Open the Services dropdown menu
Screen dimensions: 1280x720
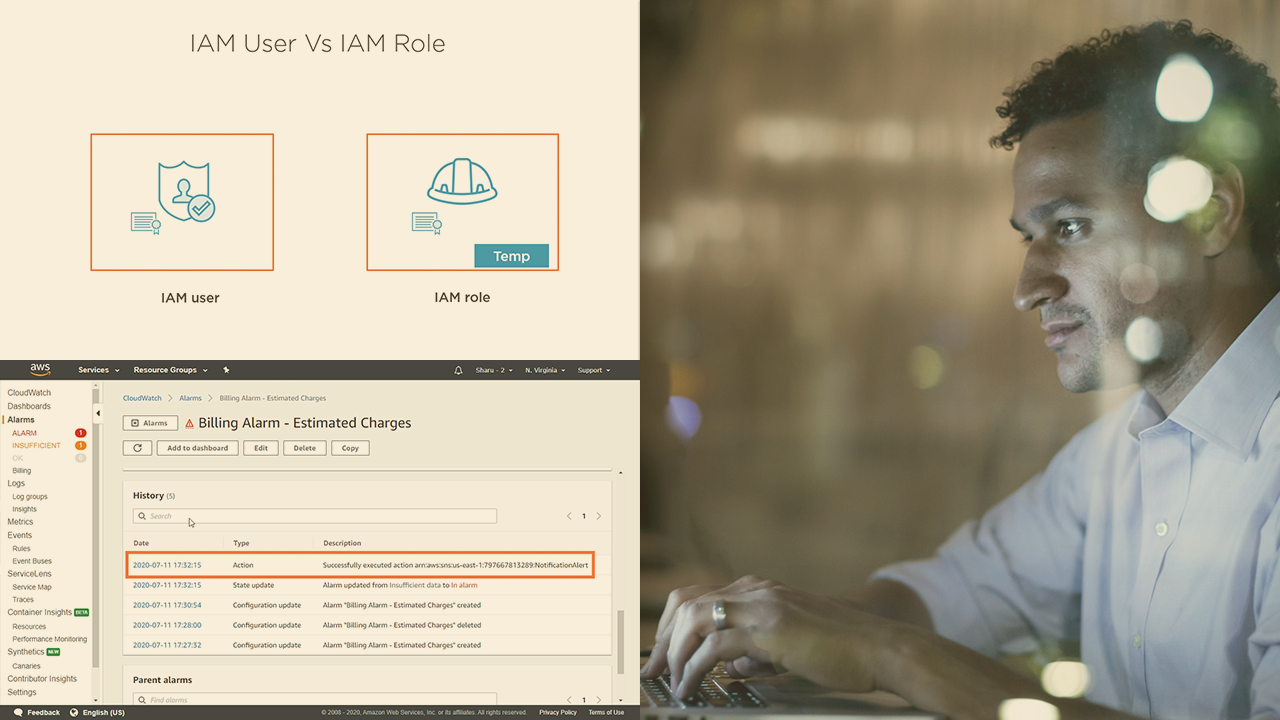[98, 370]
